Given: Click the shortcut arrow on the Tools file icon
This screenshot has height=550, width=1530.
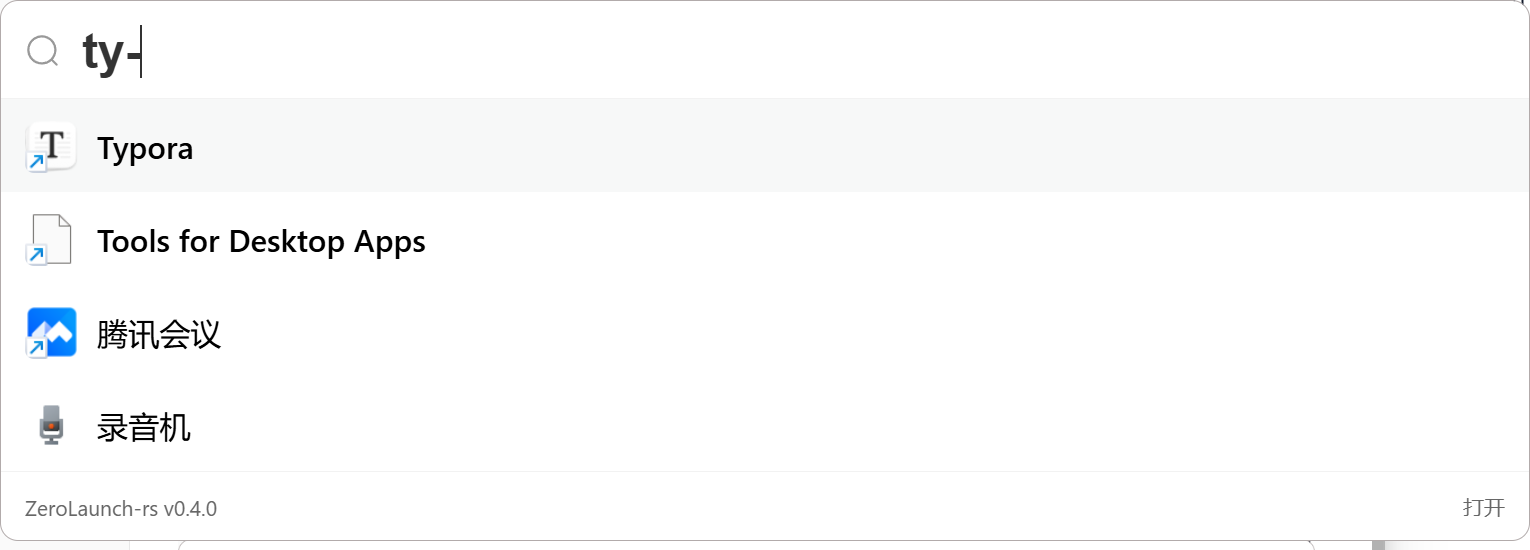Looking at the screenshot, I should (x=36, y=256).
